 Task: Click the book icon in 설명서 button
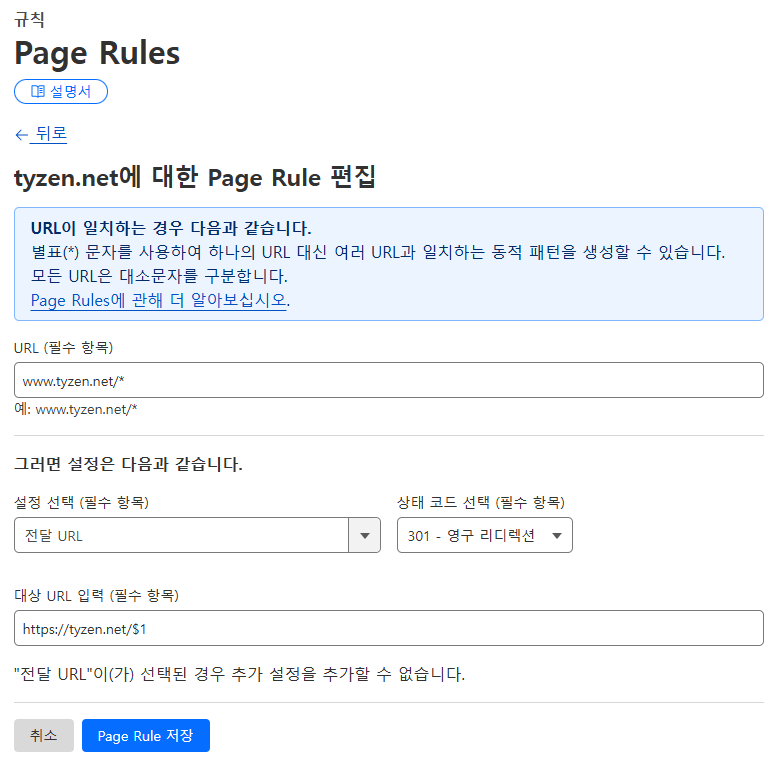[x=38, y=91]
